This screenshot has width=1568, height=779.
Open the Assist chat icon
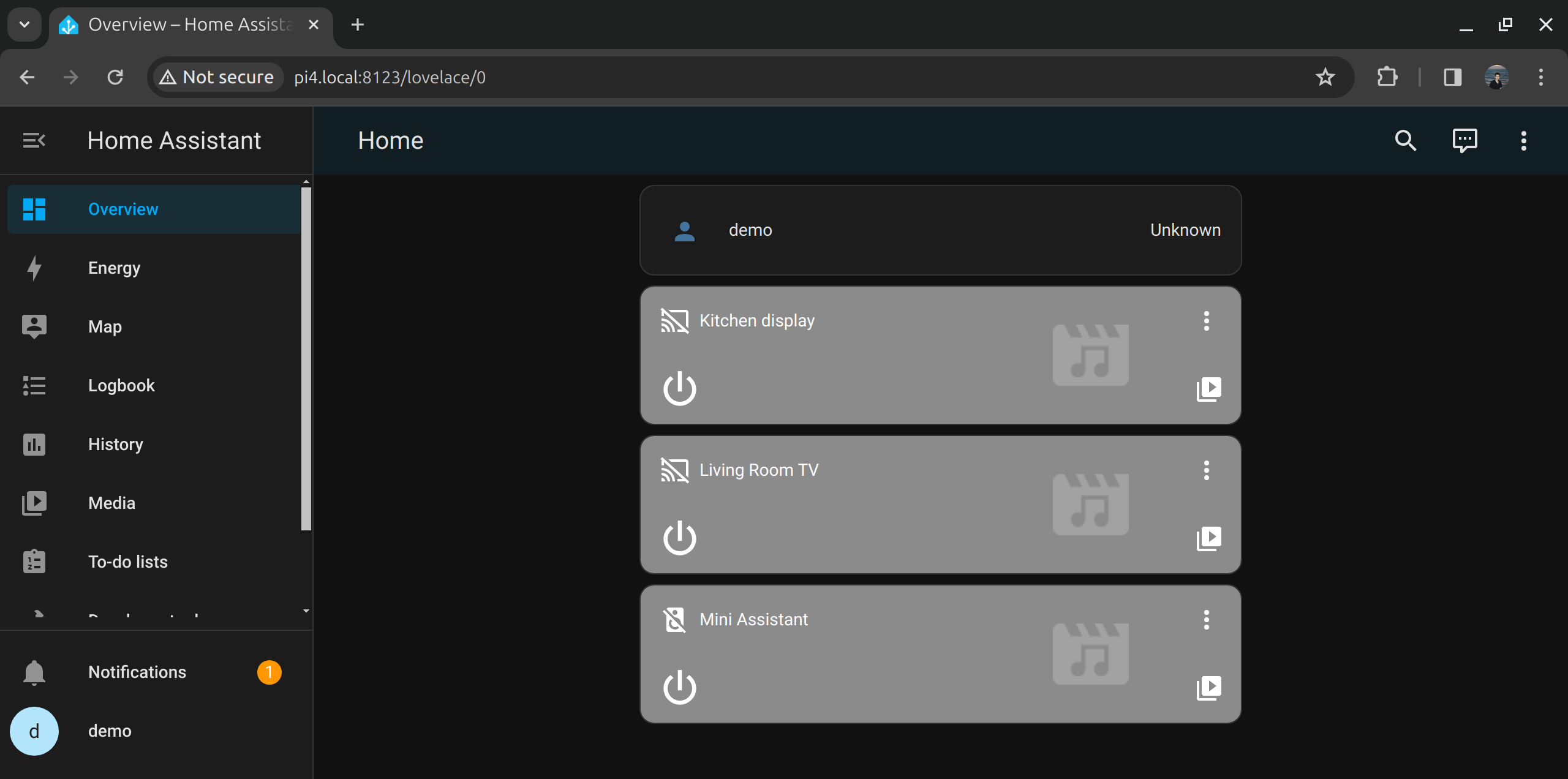1464,141
